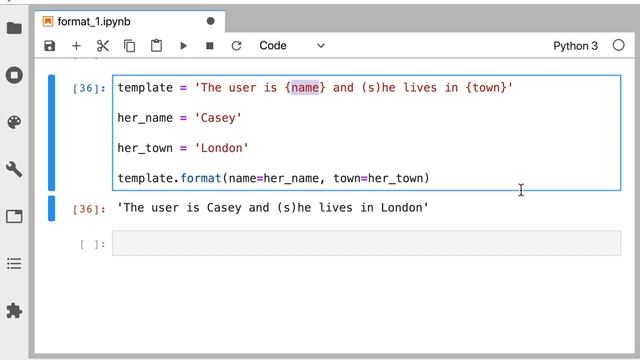Screen dimensions: 640x360
Task: Click the kernel status circle indicator
Action: point(619,45)
